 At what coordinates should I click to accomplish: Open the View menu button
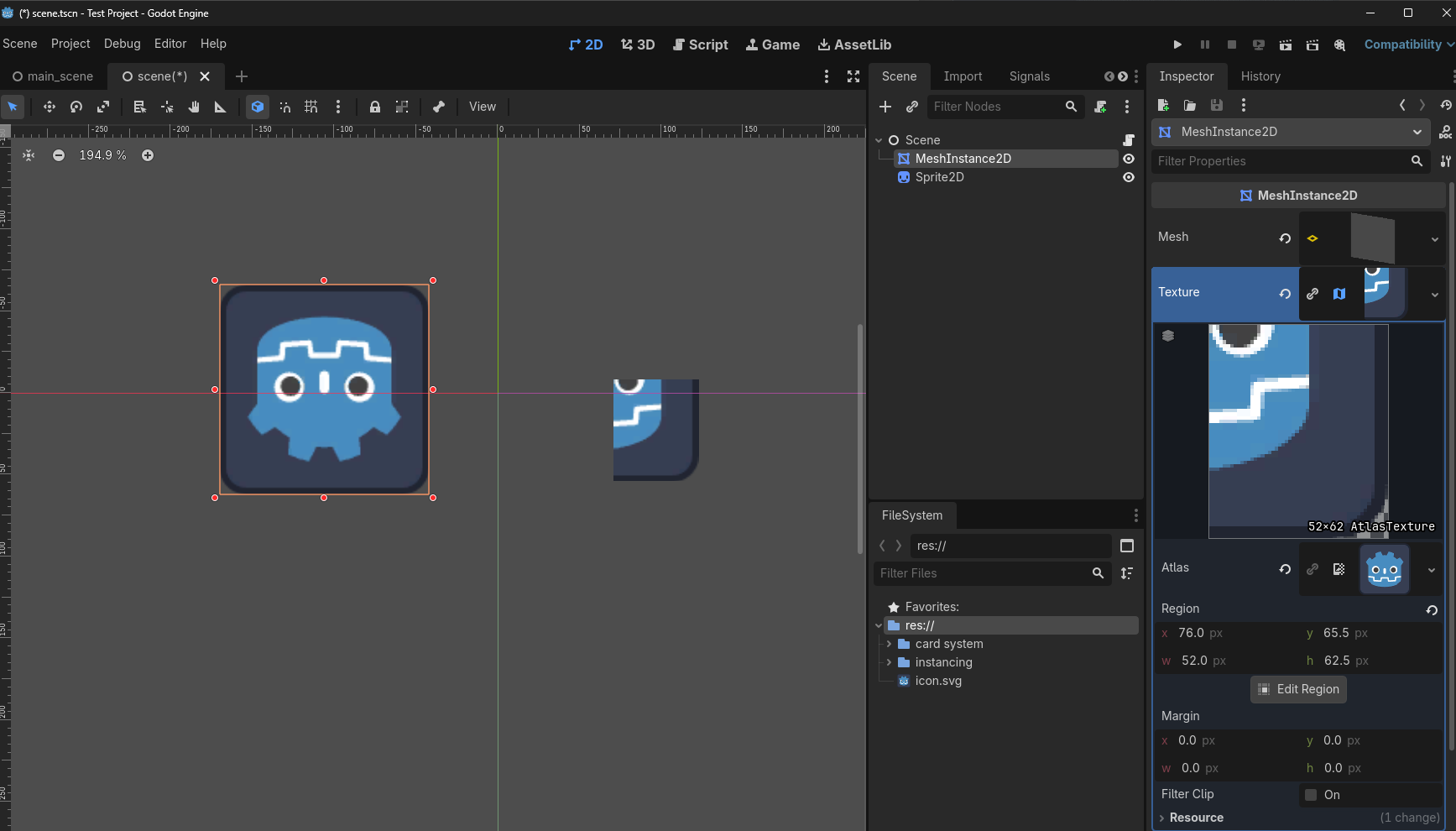point(482,107)
